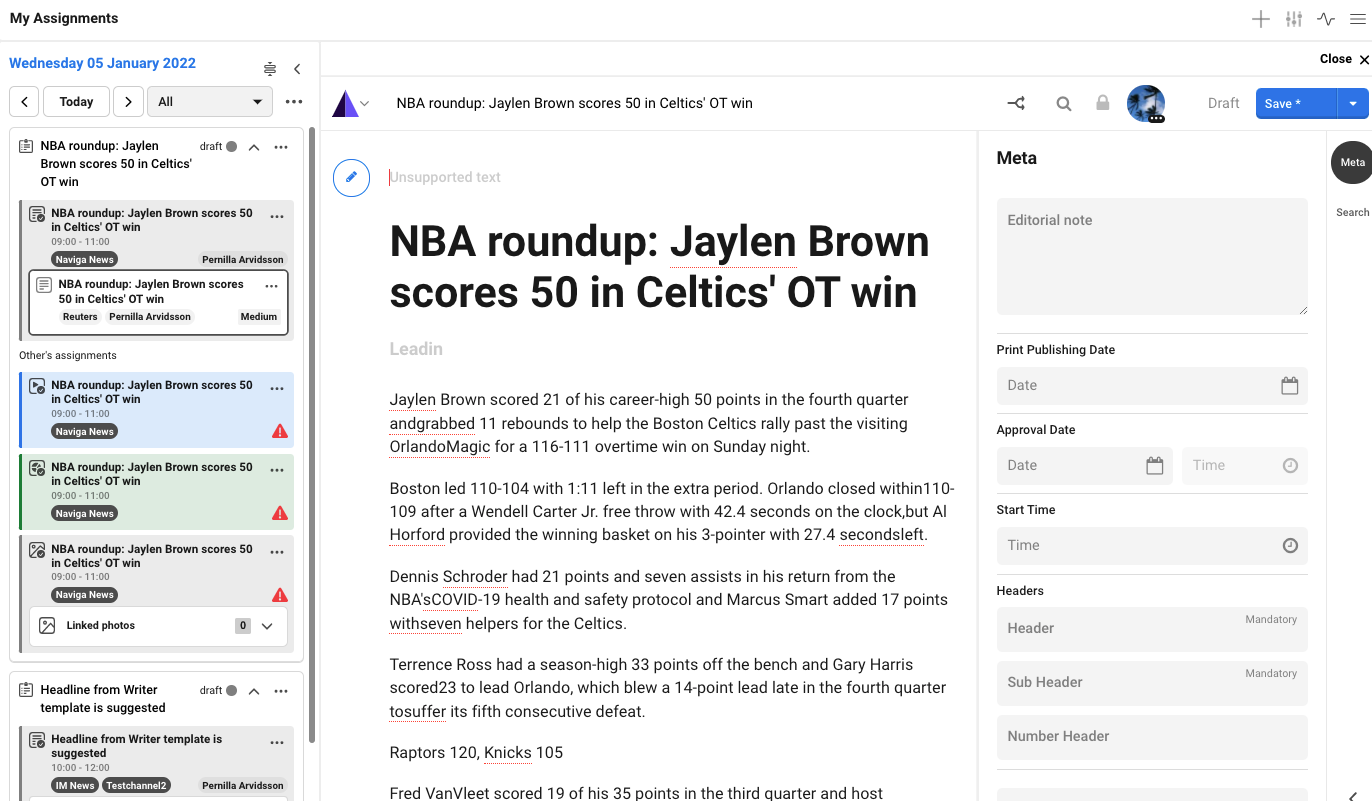Open the hamburger menu in top right
This screenshot has height=801, width=1372.
(1357, 19)
